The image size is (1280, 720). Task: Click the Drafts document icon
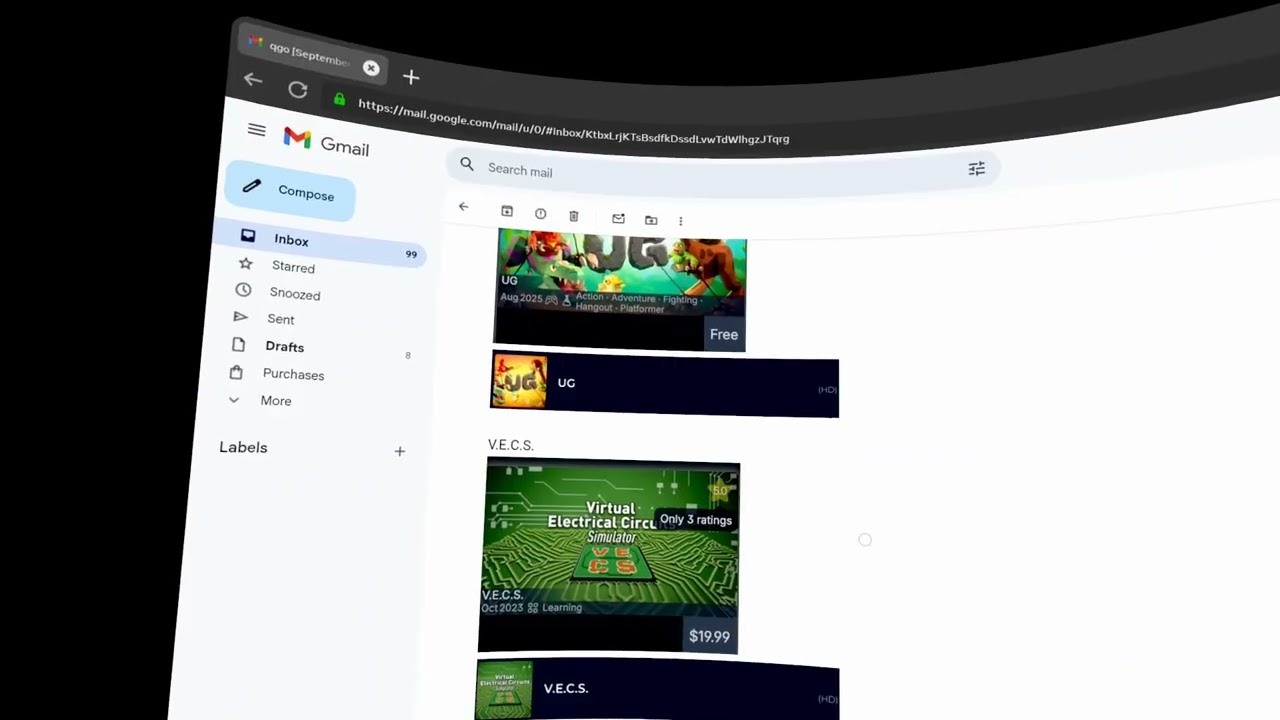[x=238, y=345]
